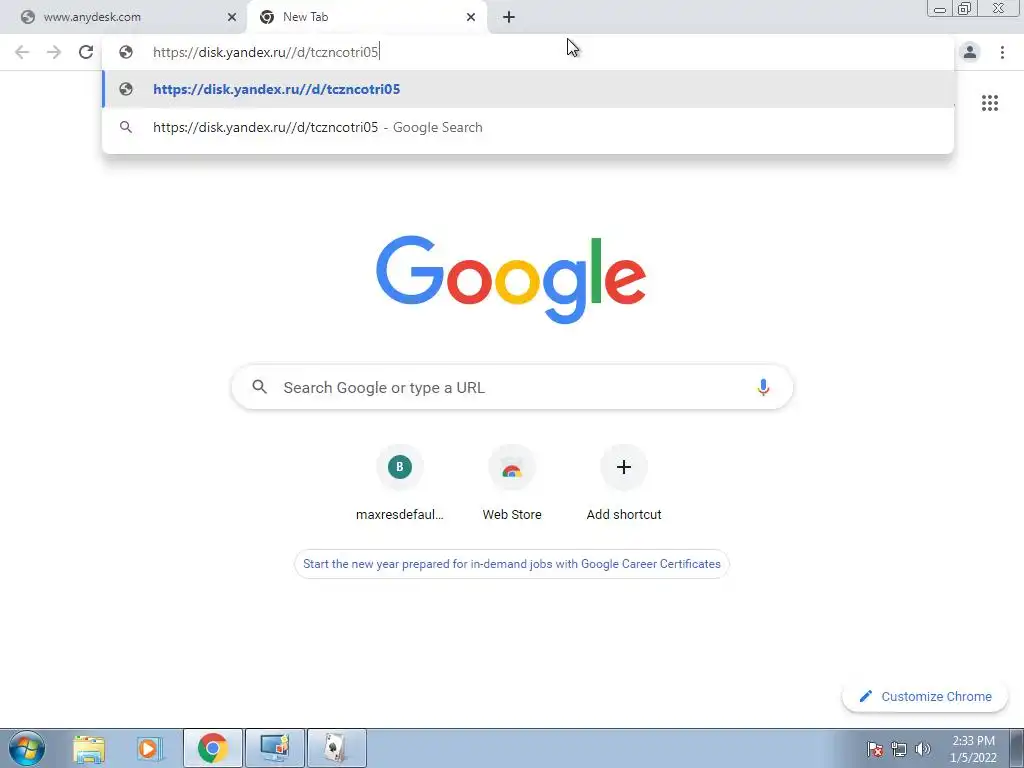
Task: Click the browser Back arrow
Action: [x=22, y=52]
